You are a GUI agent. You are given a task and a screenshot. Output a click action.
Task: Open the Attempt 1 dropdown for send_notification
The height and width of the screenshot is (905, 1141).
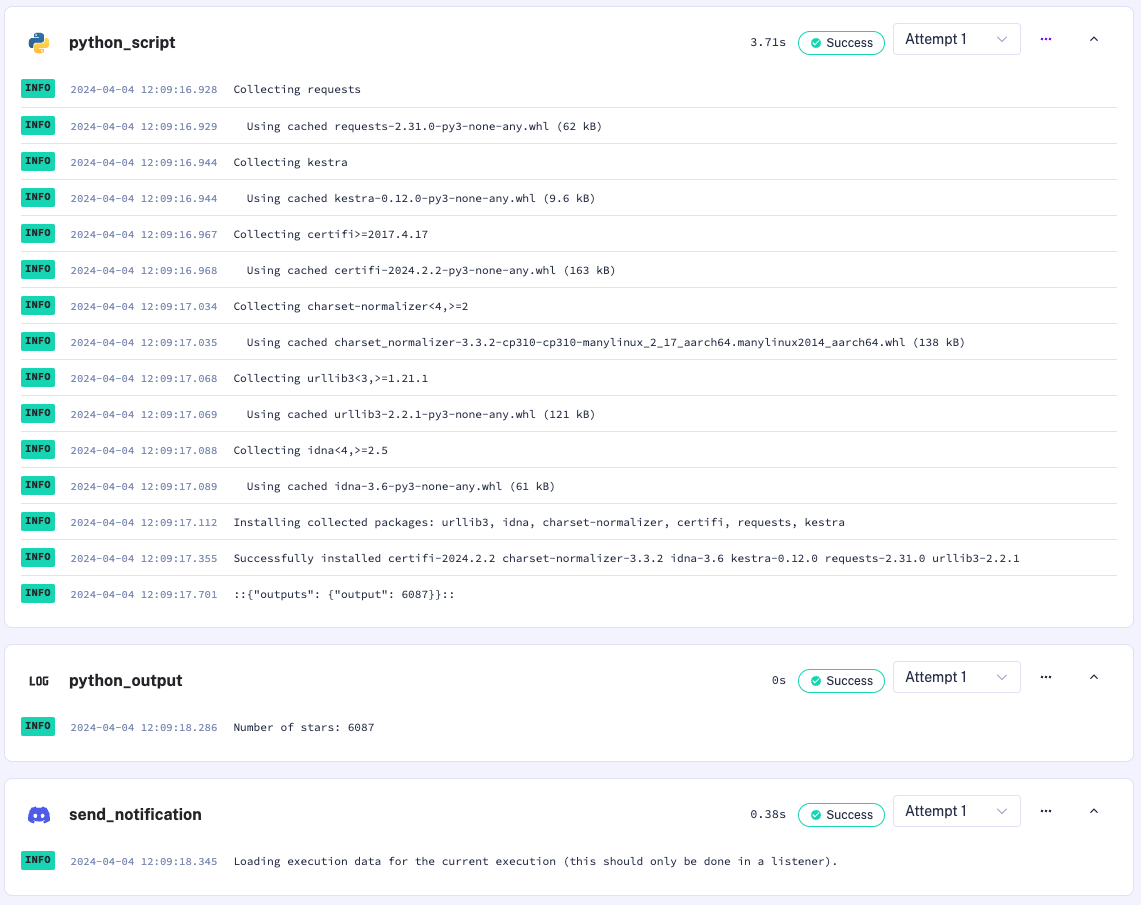(956, 811)
